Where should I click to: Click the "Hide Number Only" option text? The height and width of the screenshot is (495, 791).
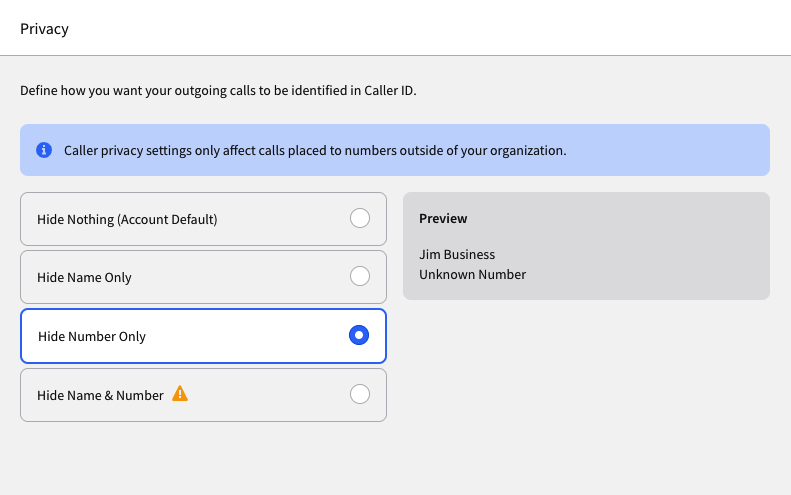point(92,336)
